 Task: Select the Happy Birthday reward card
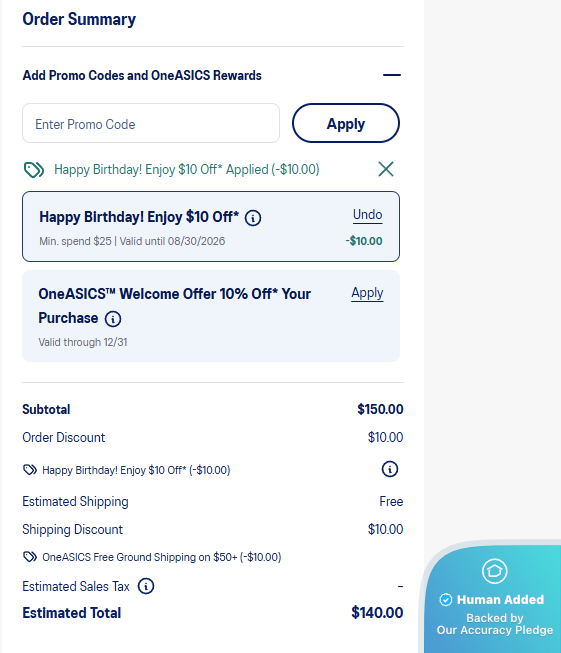click(211, 227)
